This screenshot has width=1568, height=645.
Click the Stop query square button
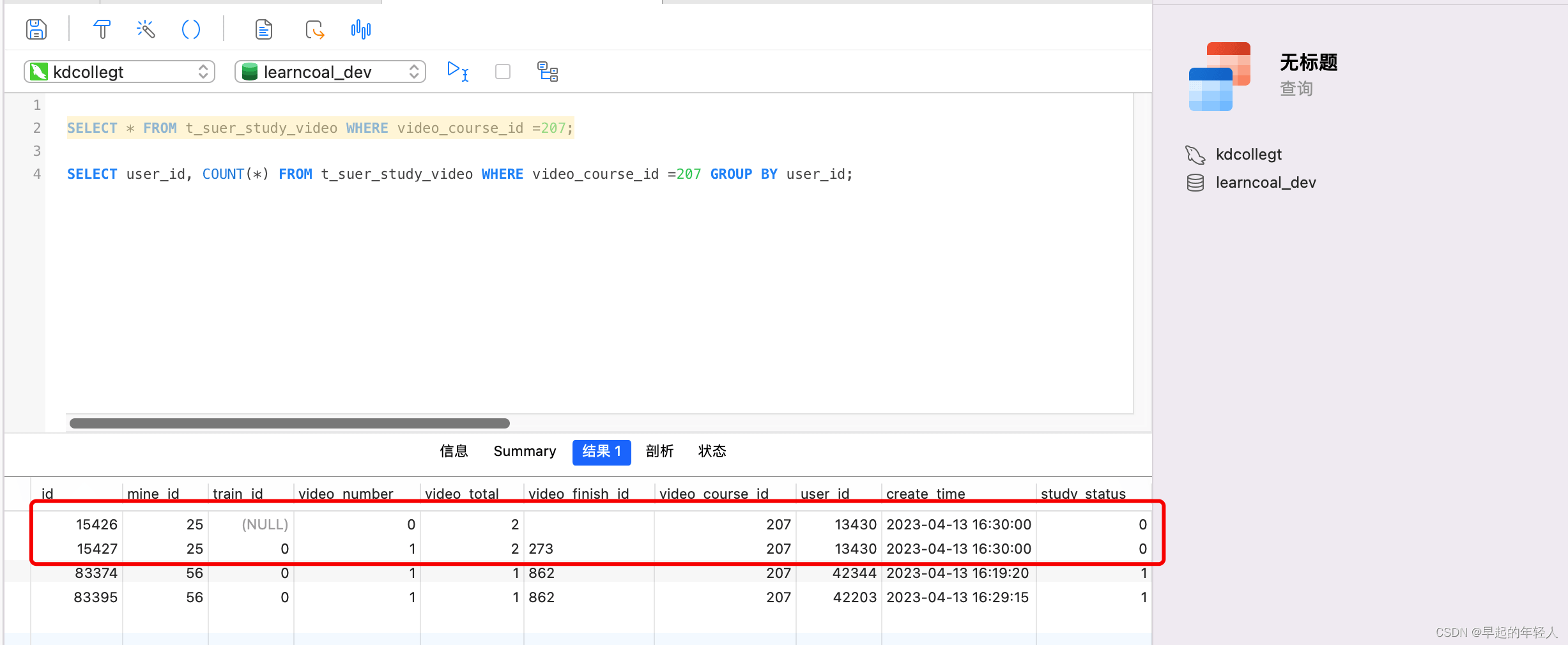pos(503,72)
